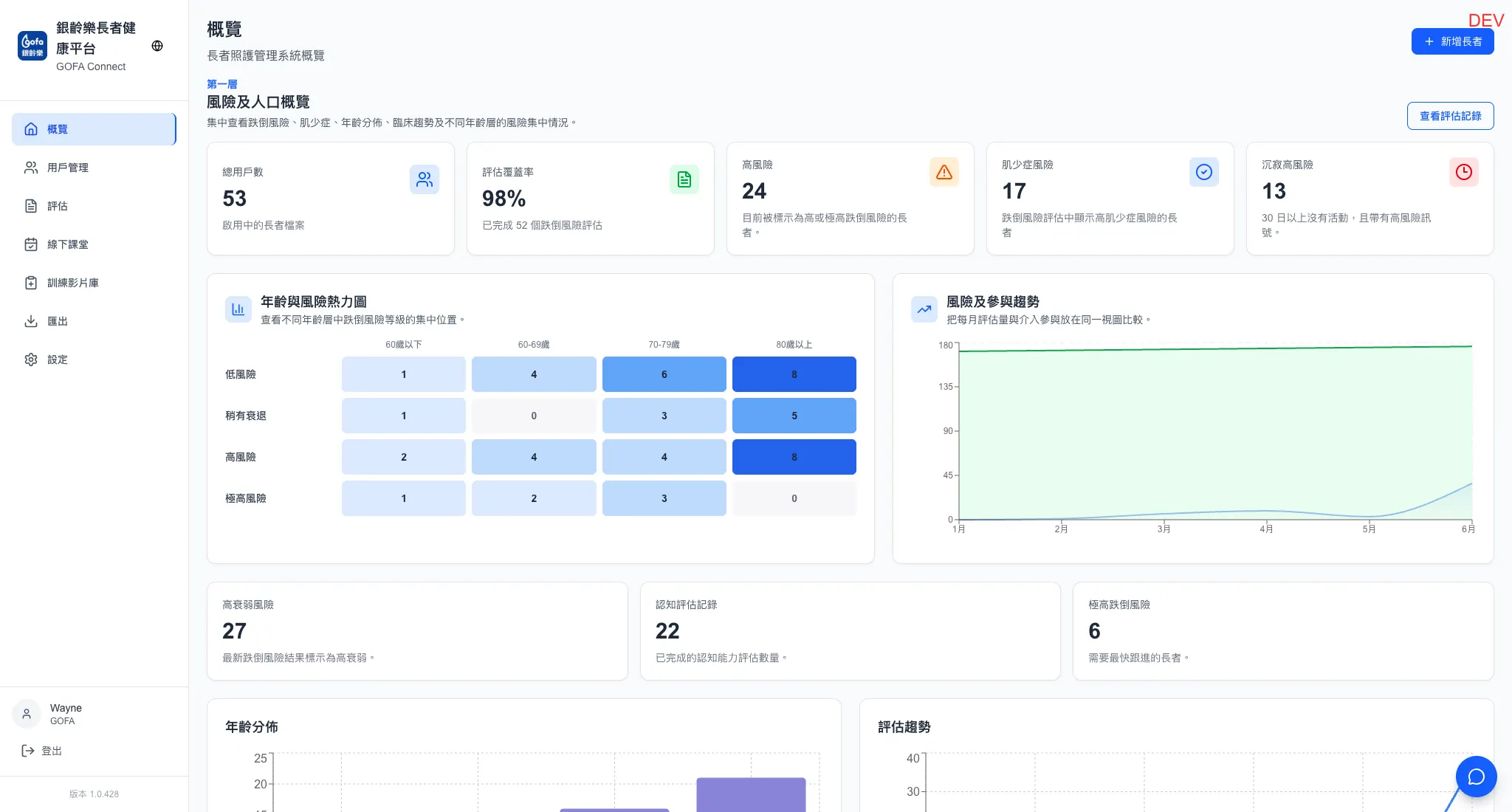Screen dimensions: 1512x812
Task: Open the language globe icon
Action: 157,46
